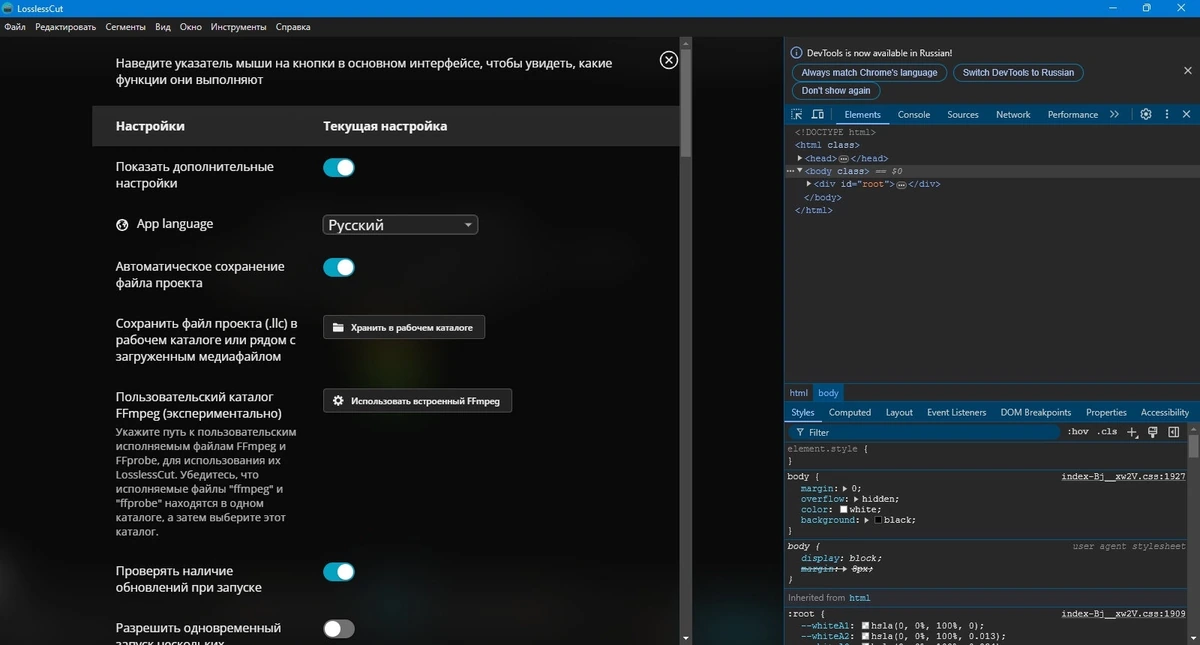1200x645 pixels.
Task: Click the inspect element picker icon in DevTools
Action: tap(797, 114)
